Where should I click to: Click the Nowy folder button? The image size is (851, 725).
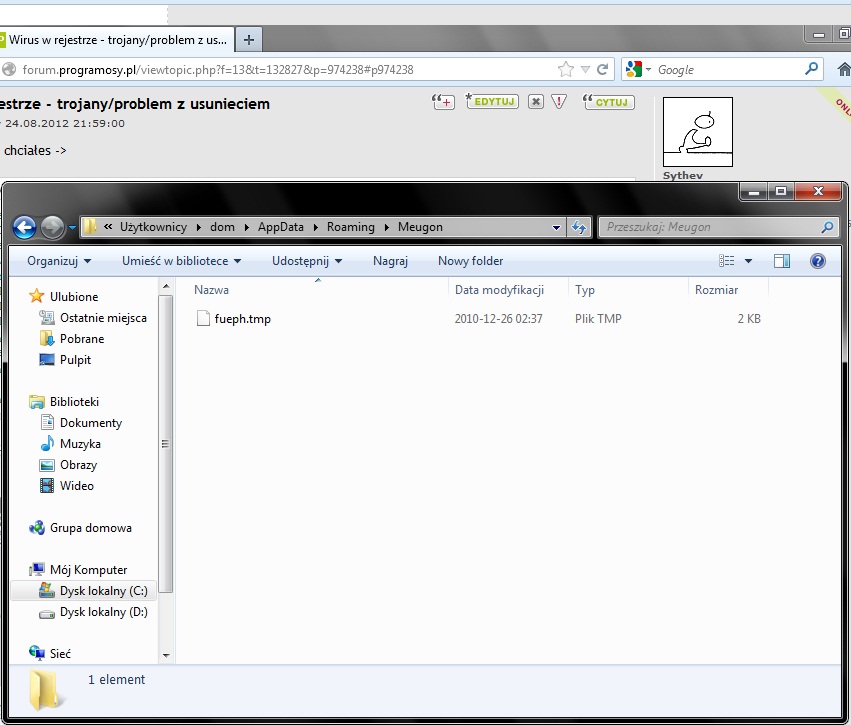coord(470,261)
